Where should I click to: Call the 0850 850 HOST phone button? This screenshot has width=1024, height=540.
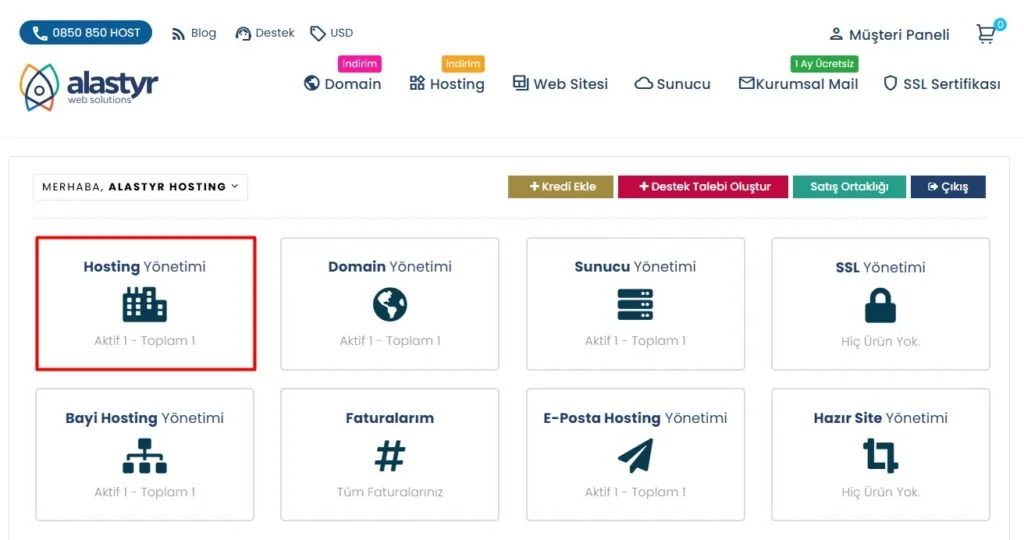coord(86,33)
